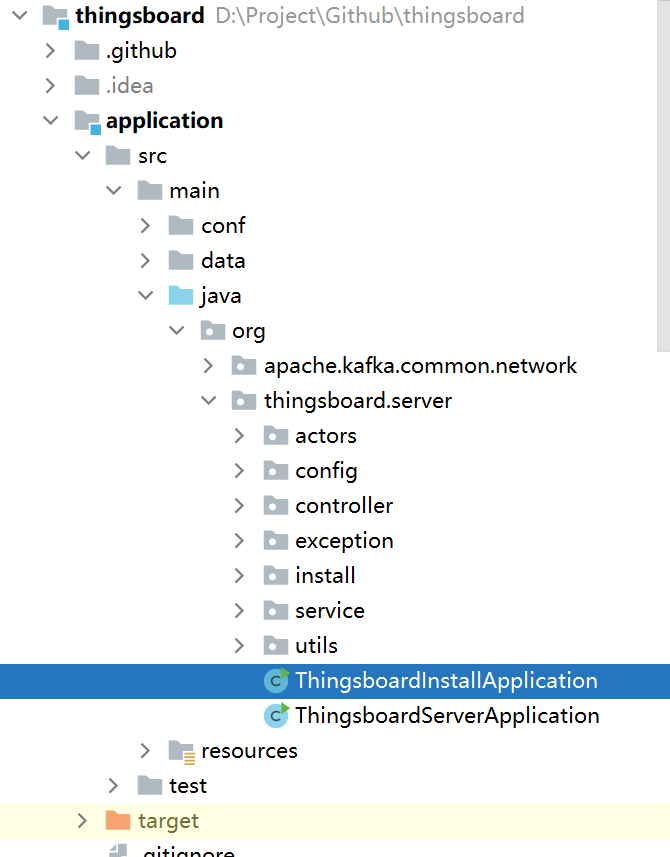
Task: Click the config package icon
Action: click(x=275, y=471)
